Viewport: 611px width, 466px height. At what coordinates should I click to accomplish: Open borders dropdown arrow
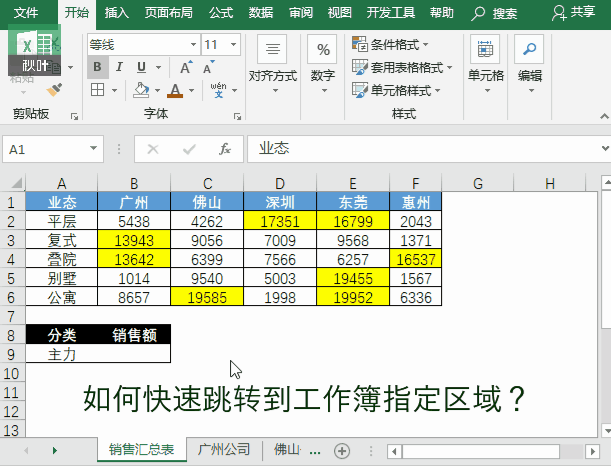115,90
